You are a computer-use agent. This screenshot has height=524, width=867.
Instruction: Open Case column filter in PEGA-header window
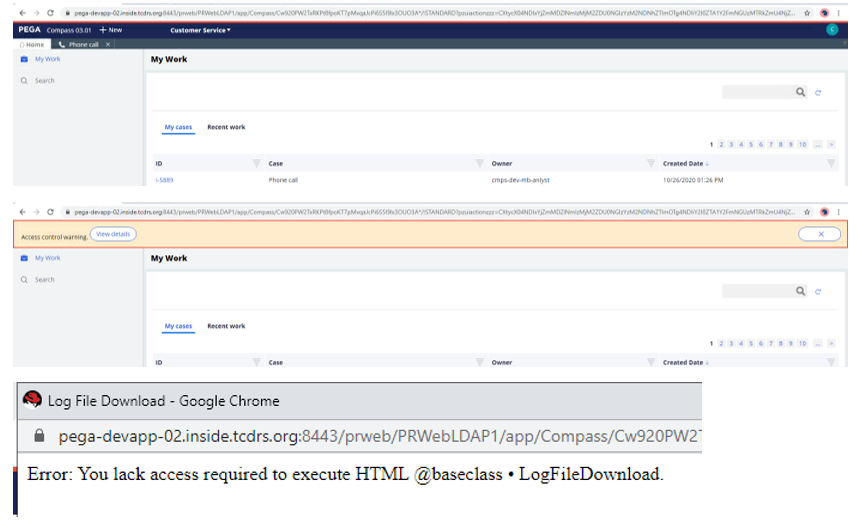coord(479,163)
